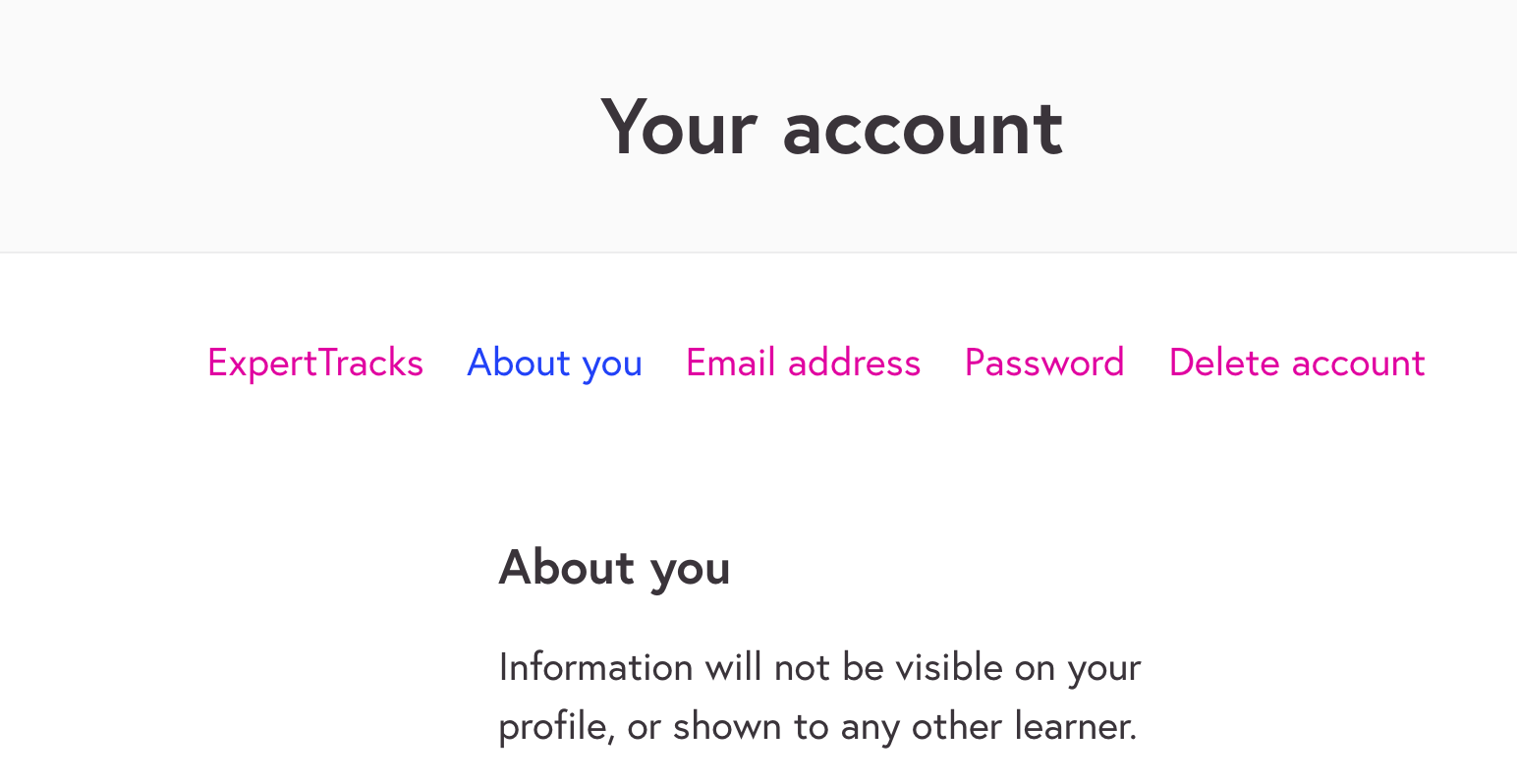Click the bold "About you" section heading
The image size is (1517, 784).
(614, 567)
